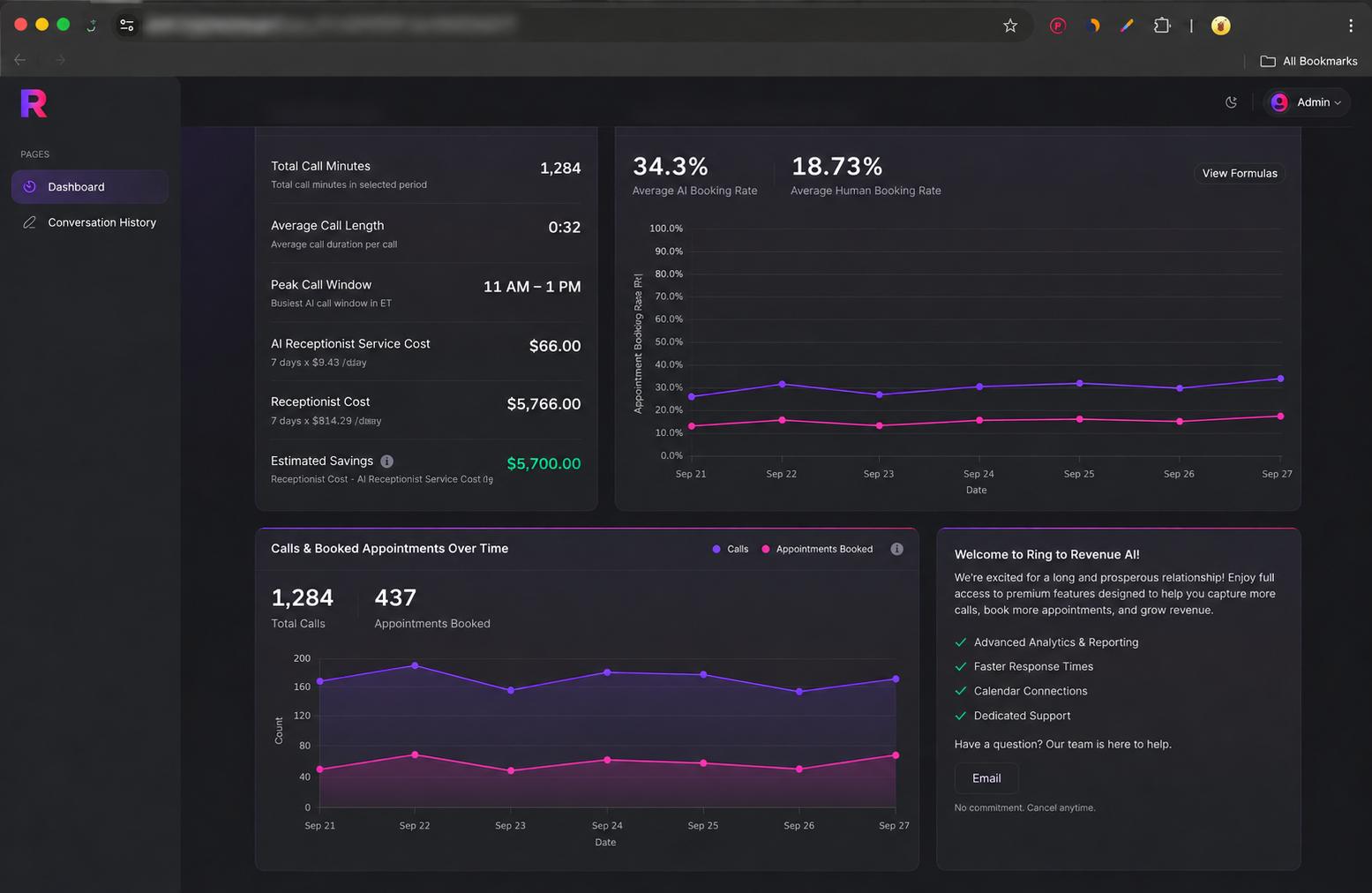Click the Total Call Minutes label

320,166
